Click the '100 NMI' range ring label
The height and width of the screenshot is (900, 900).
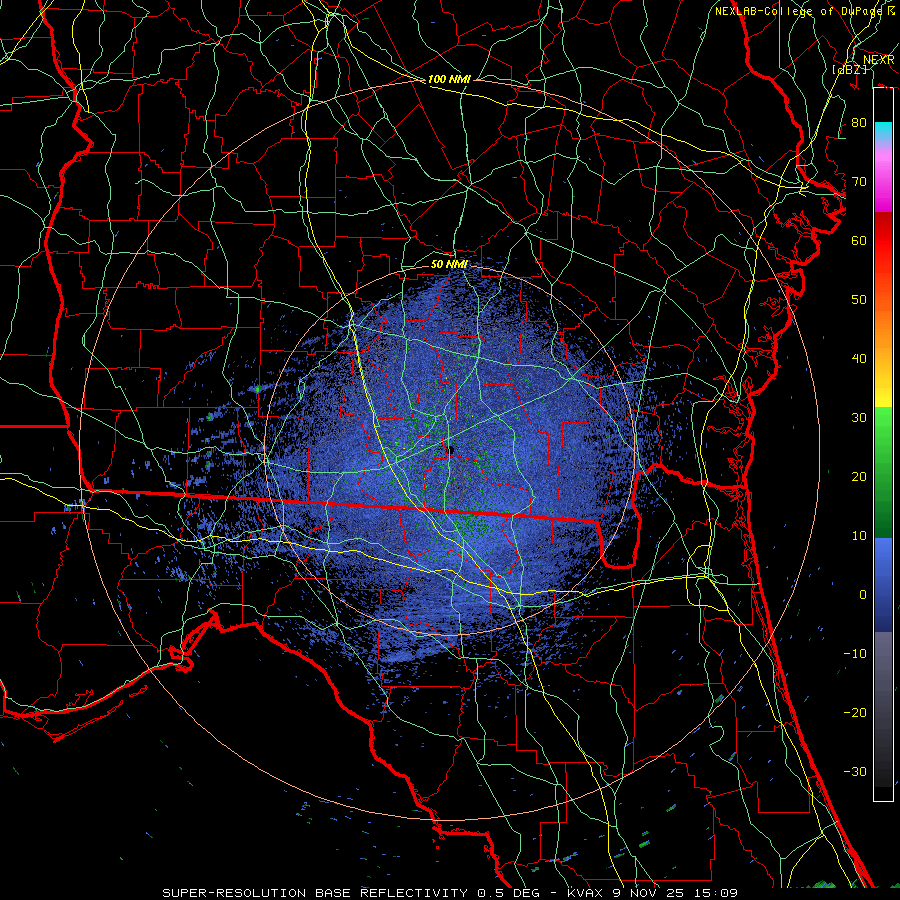(x=449, y=79)
